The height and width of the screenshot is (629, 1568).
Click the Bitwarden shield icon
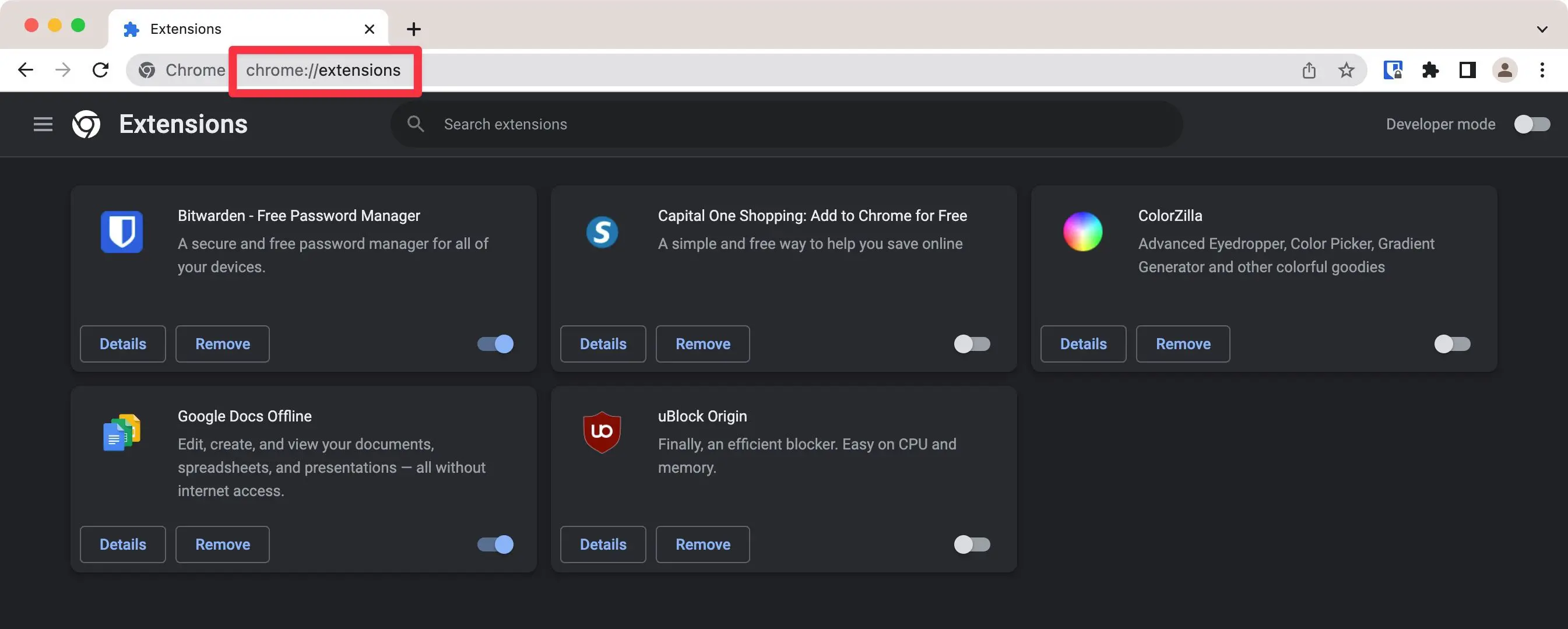coord(122,232)
